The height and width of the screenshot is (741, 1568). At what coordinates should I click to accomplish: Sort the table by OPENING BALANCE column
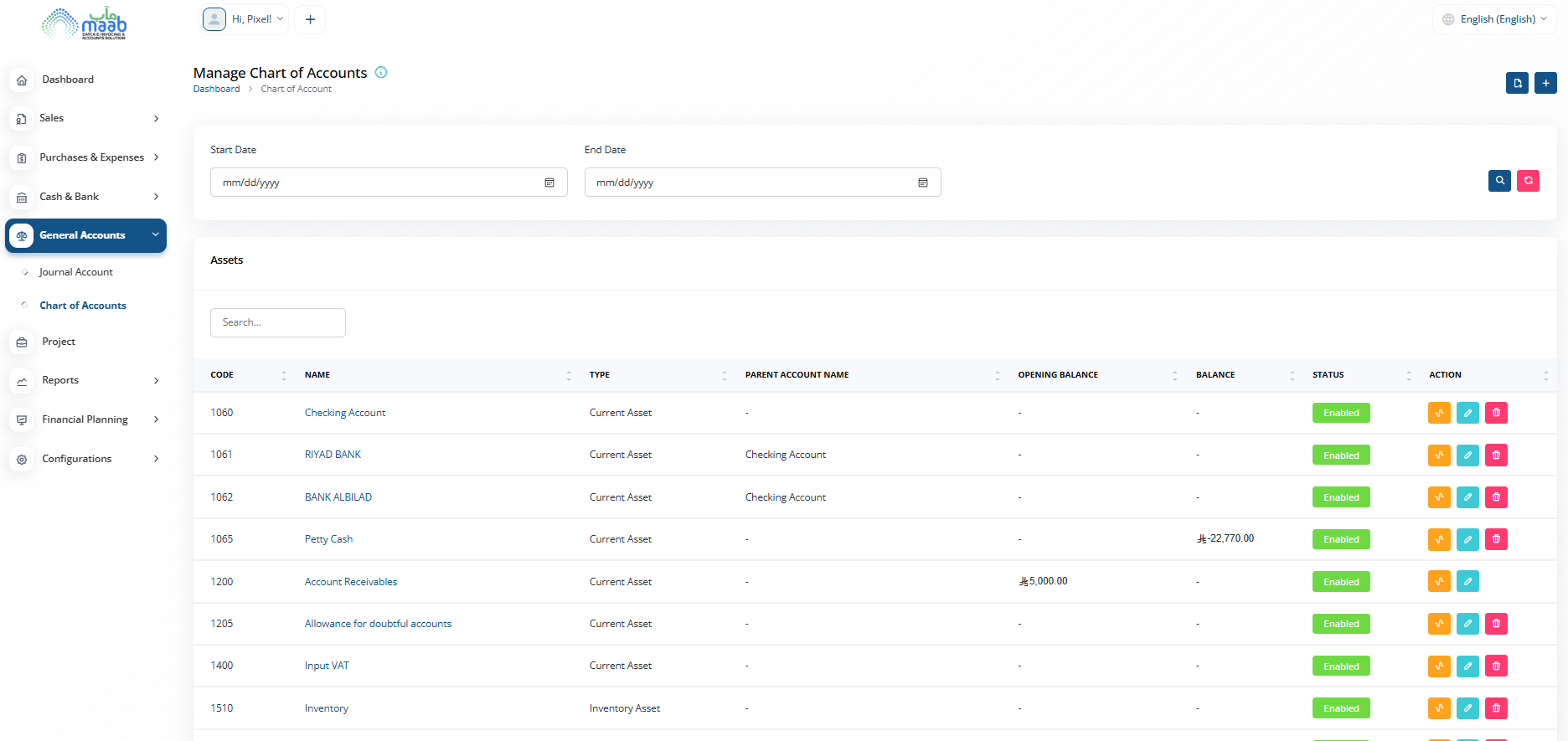point(1097,375)
